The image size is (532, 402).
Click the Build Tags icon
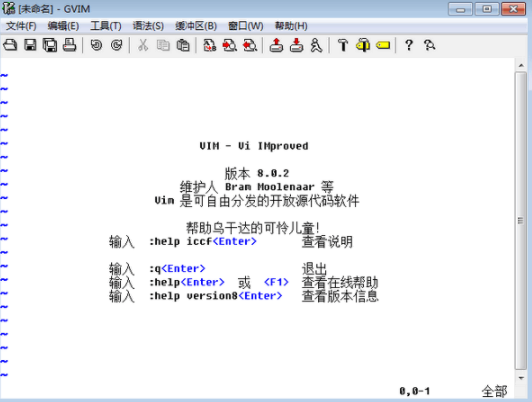click(363, 45)
